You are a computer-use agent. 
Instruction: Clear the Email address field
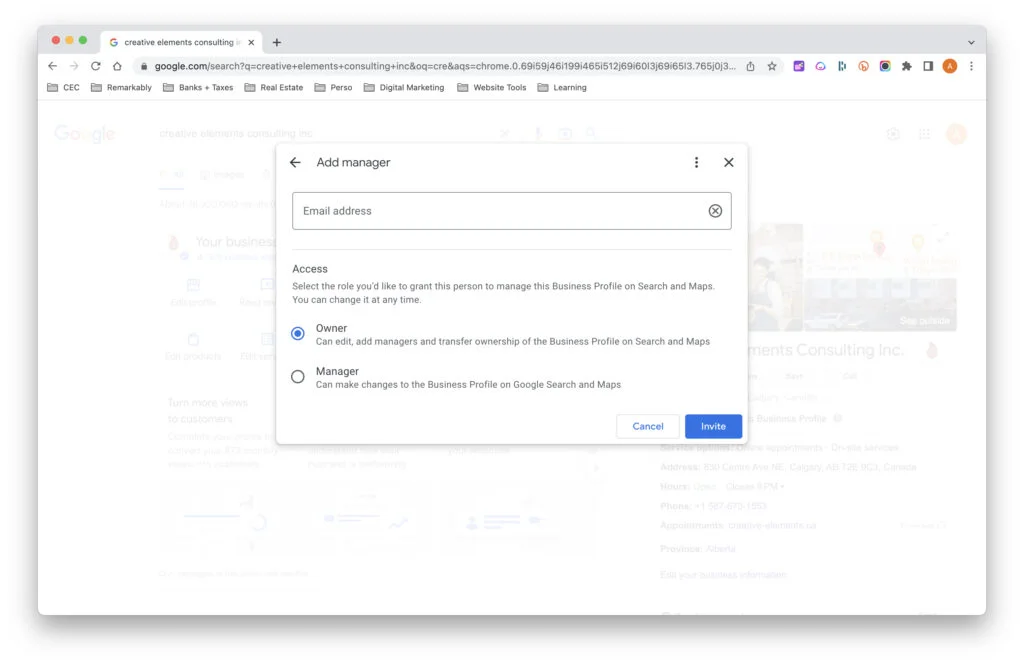pos(715,211)
